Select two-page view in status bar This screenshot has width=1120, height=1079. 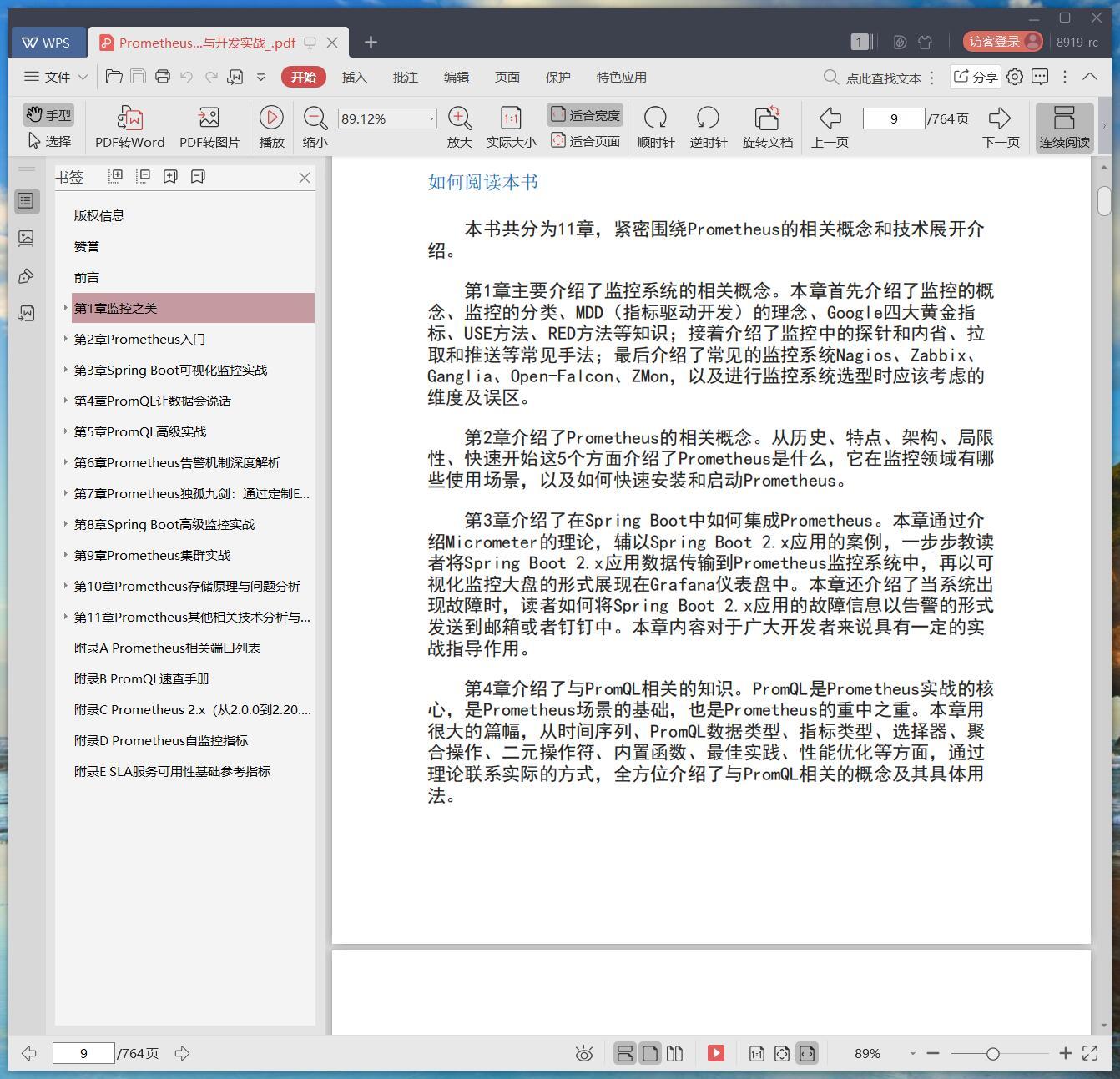675,1053
